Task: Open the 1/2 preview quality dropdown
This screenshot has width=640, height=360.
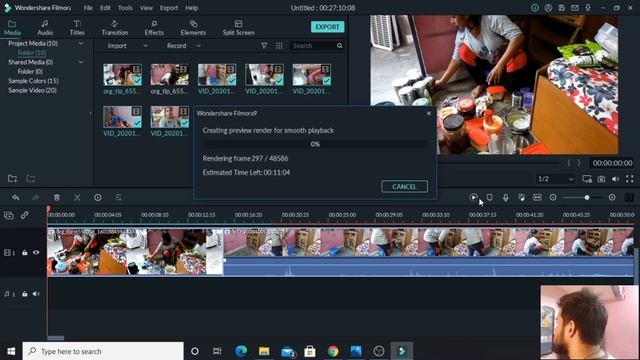Action: pyautogui.click(x=556, y=179)
